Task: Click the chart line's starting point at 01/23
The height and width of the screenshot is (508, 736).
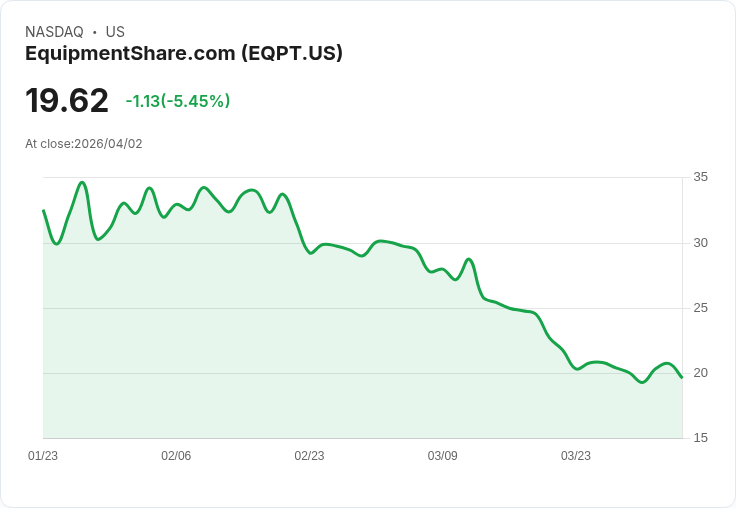Action: pos(44,210)
